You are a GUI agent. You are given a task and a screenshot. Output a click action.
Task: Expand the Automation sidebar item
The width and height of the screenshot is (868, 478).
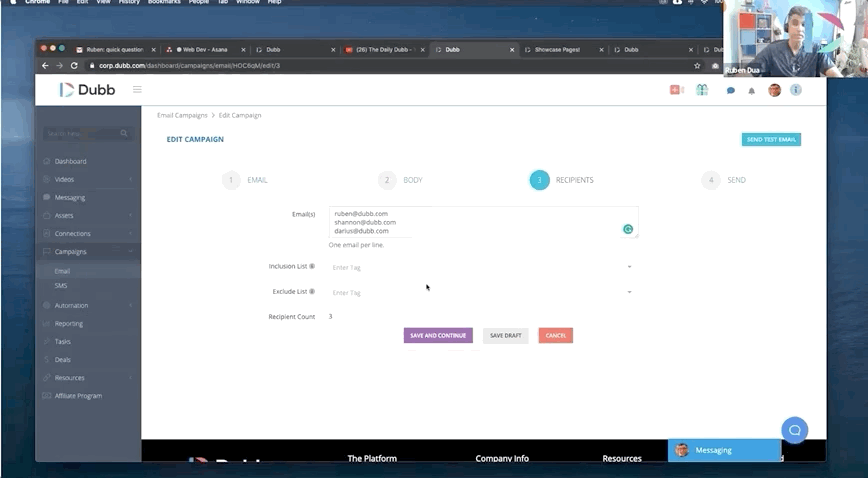(x=88, y=305)
